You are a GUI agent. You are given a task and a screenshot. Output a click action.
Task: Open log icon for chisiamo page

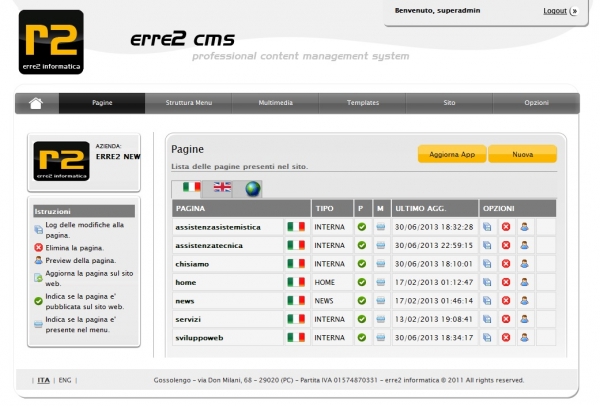point(487,264)
